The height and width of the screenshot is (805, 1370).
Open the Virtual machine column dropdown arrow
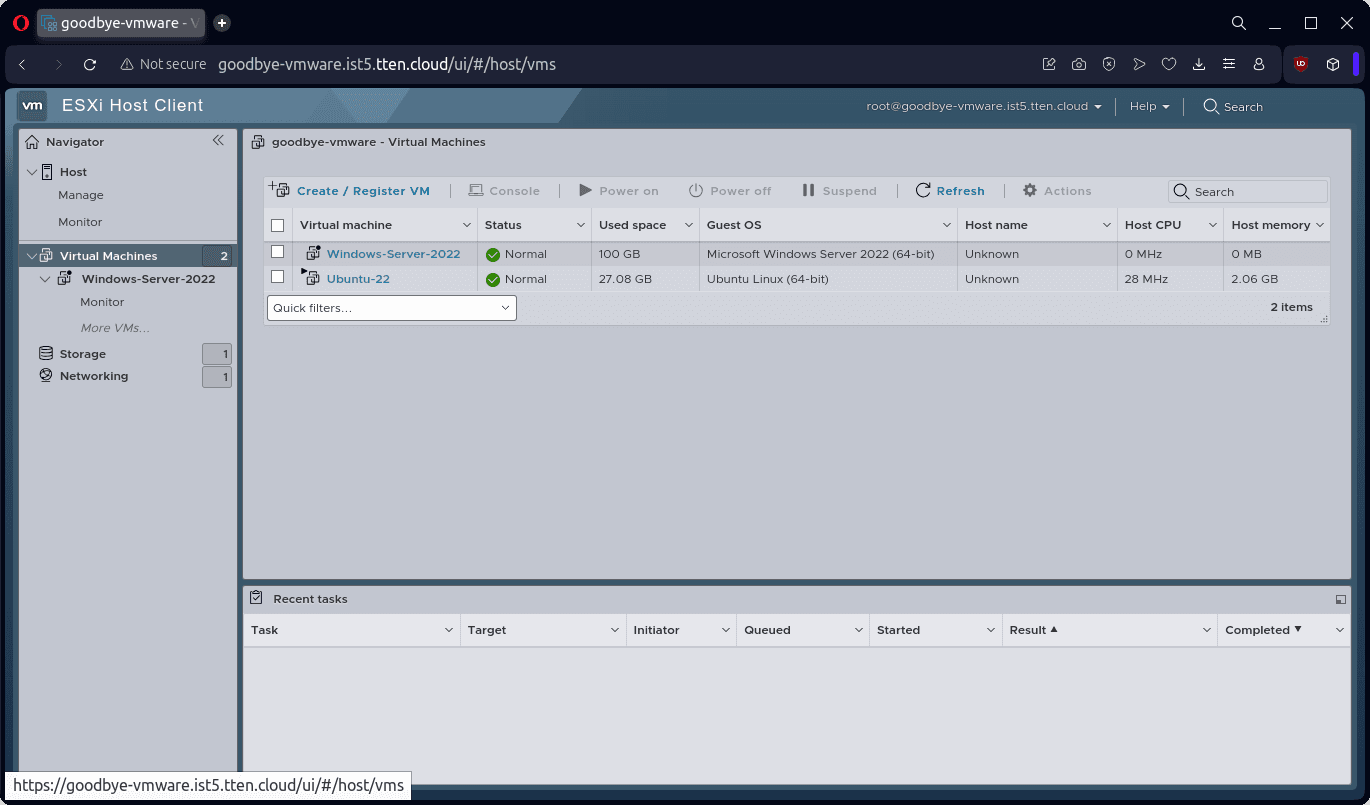(x=466, y=225)
